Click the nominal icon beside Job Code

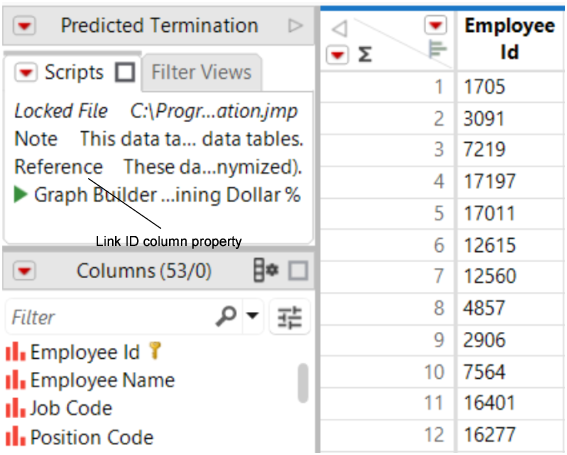[x=16, y=408]
